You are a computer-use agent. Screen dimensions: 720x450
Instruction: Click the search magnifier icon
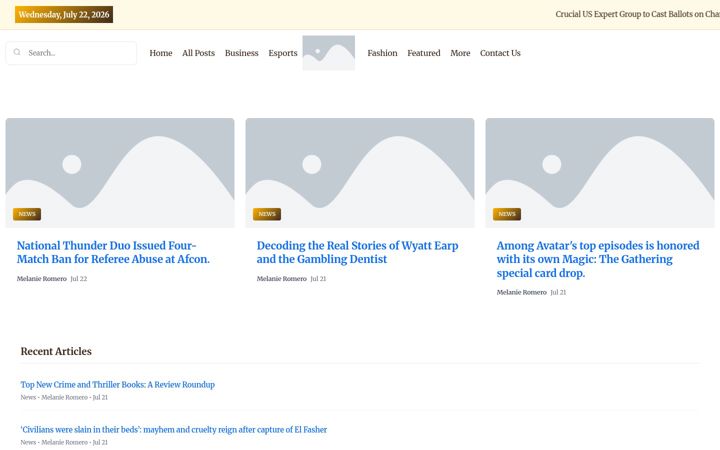point(17,52)
